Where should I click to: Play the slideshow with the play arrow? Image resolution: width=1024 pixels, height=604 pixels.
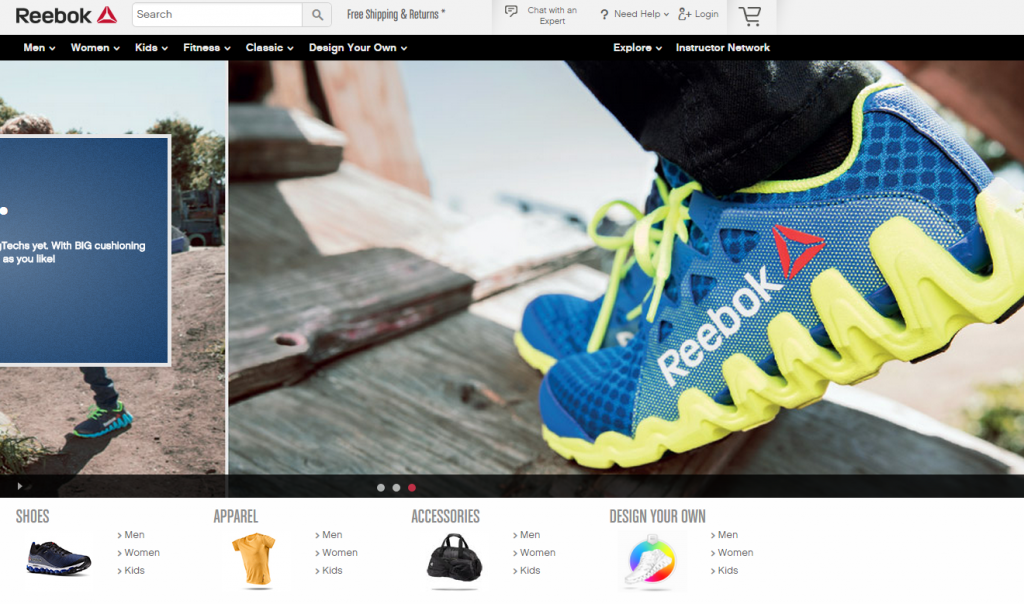(x=20, y=486)
